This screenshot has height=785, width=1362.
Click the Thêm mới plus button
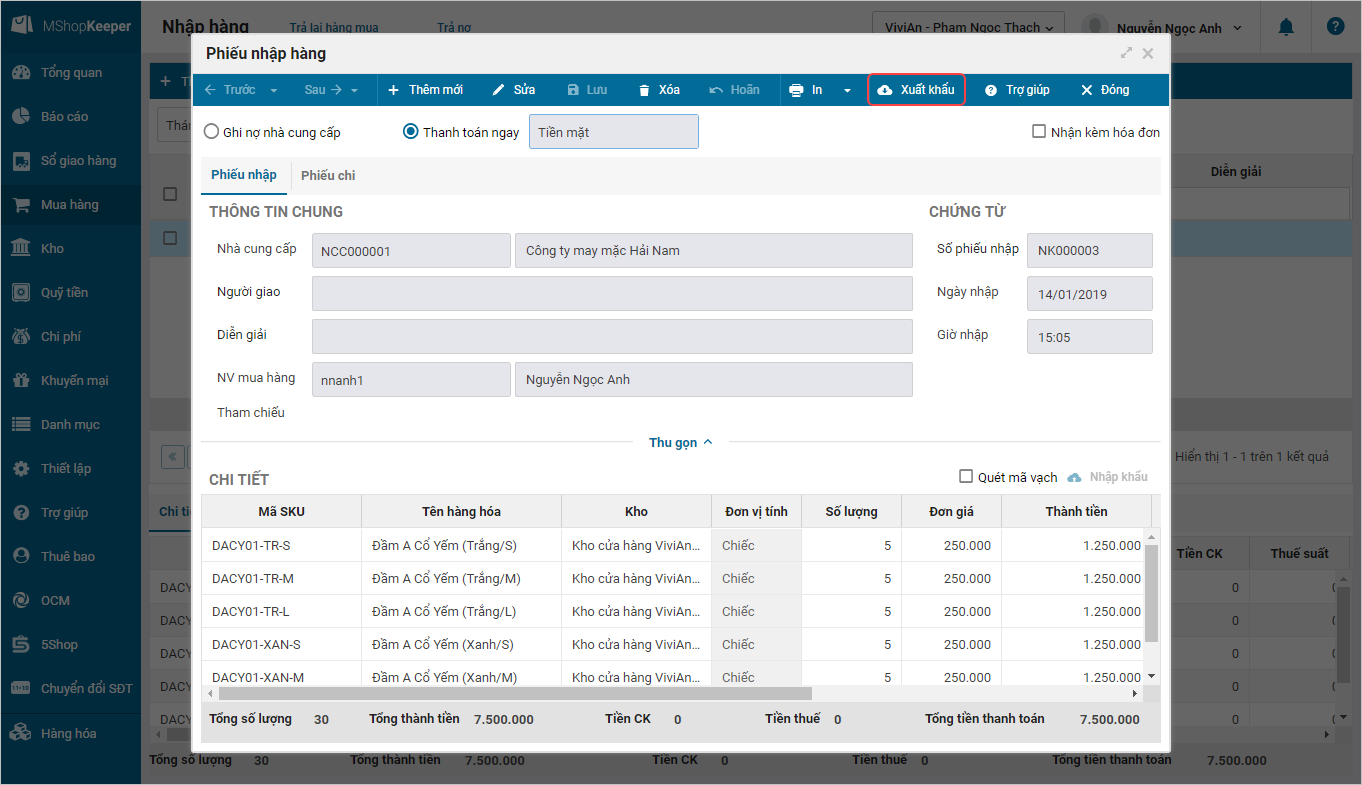(425, 90)
